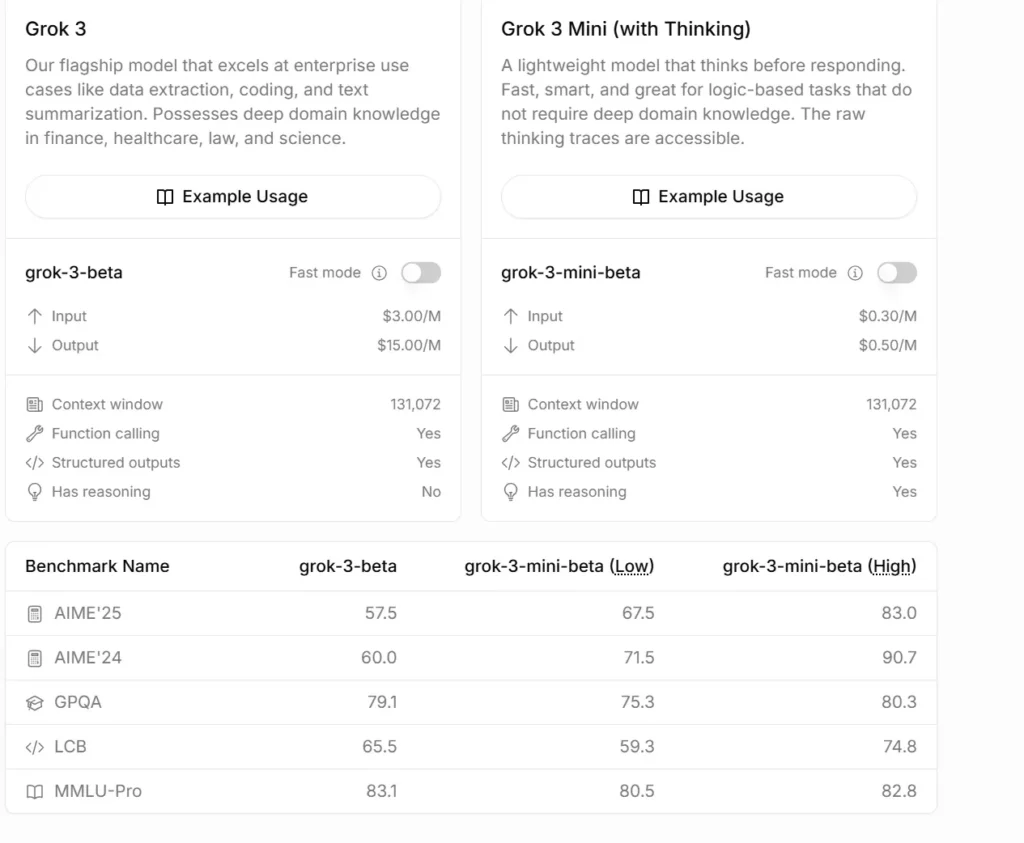
Task: Click the Has reasoning lightbulb icon
Action: [32, 491]
